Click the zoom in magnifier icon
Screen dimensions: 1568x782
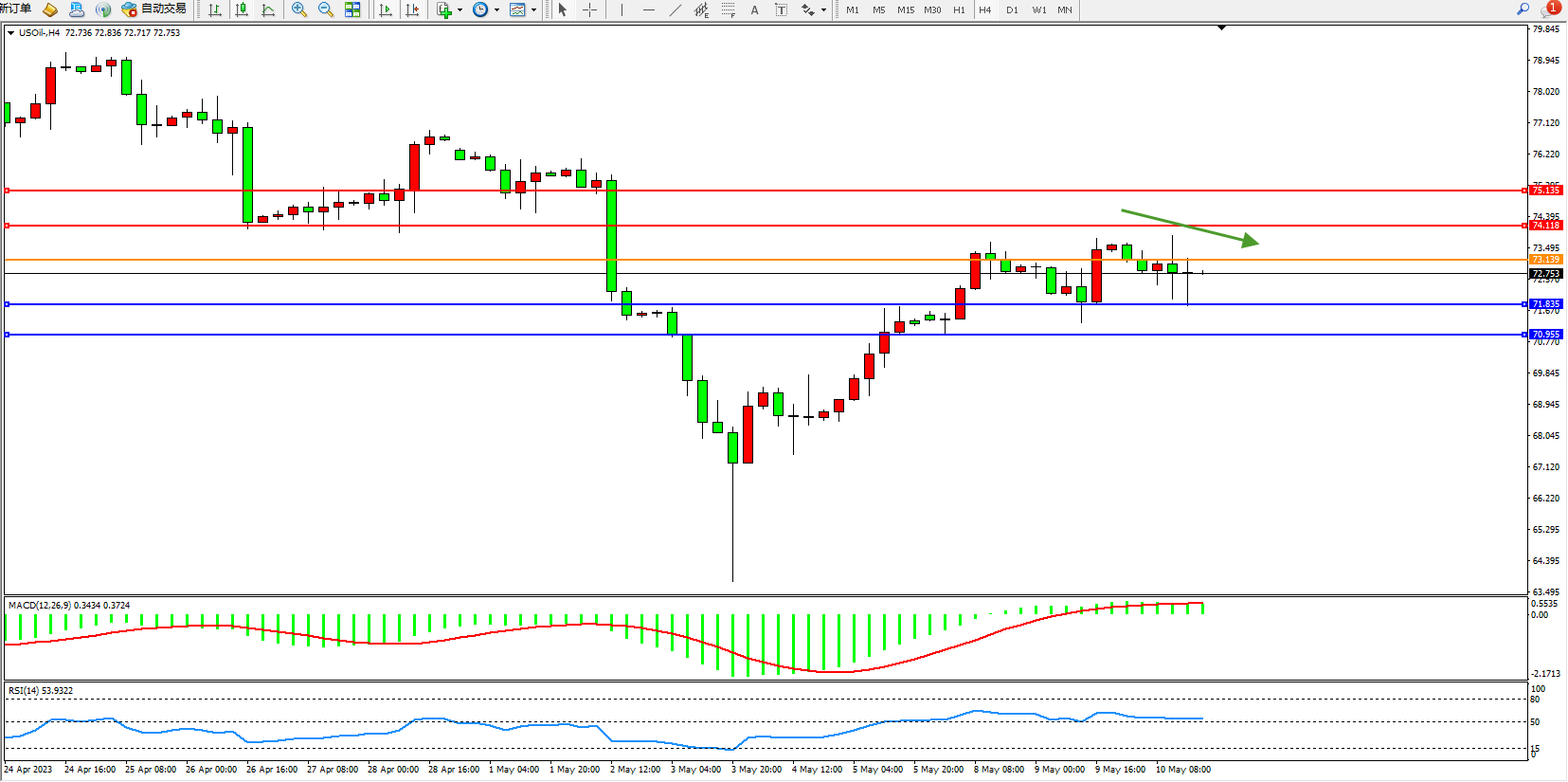[299, 9]
